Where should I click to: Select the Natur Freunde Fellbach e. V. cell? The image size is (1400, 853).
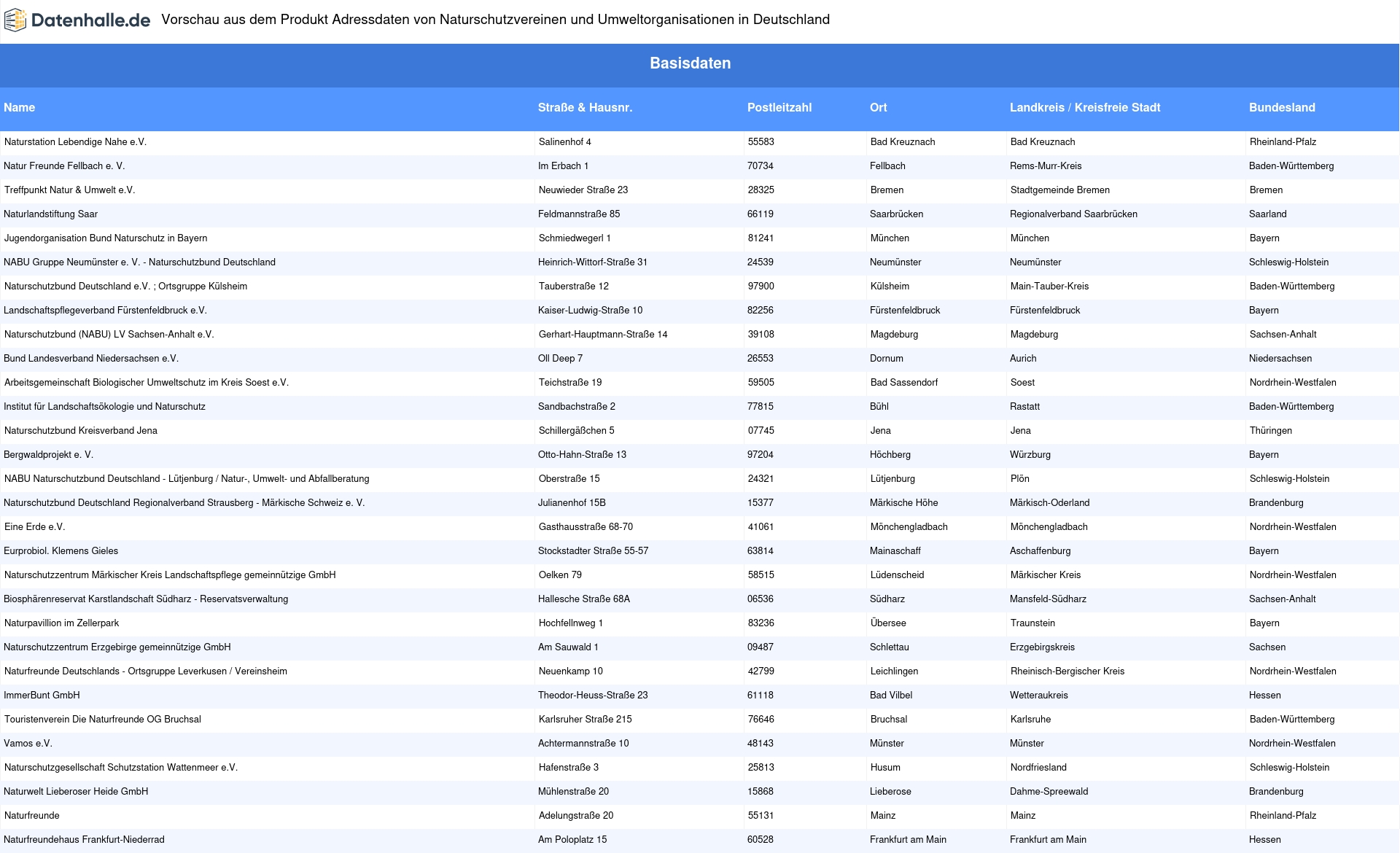click(64, 166)
